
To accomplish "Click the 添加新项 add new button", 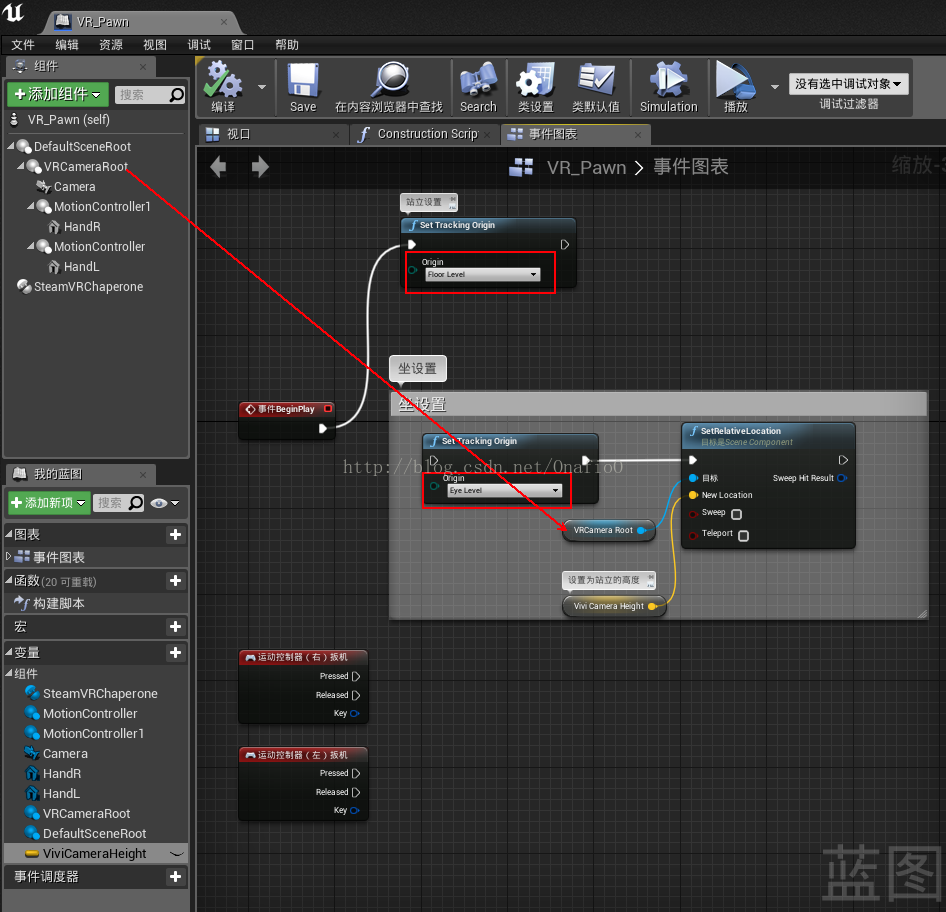I will tap(49, 503).
